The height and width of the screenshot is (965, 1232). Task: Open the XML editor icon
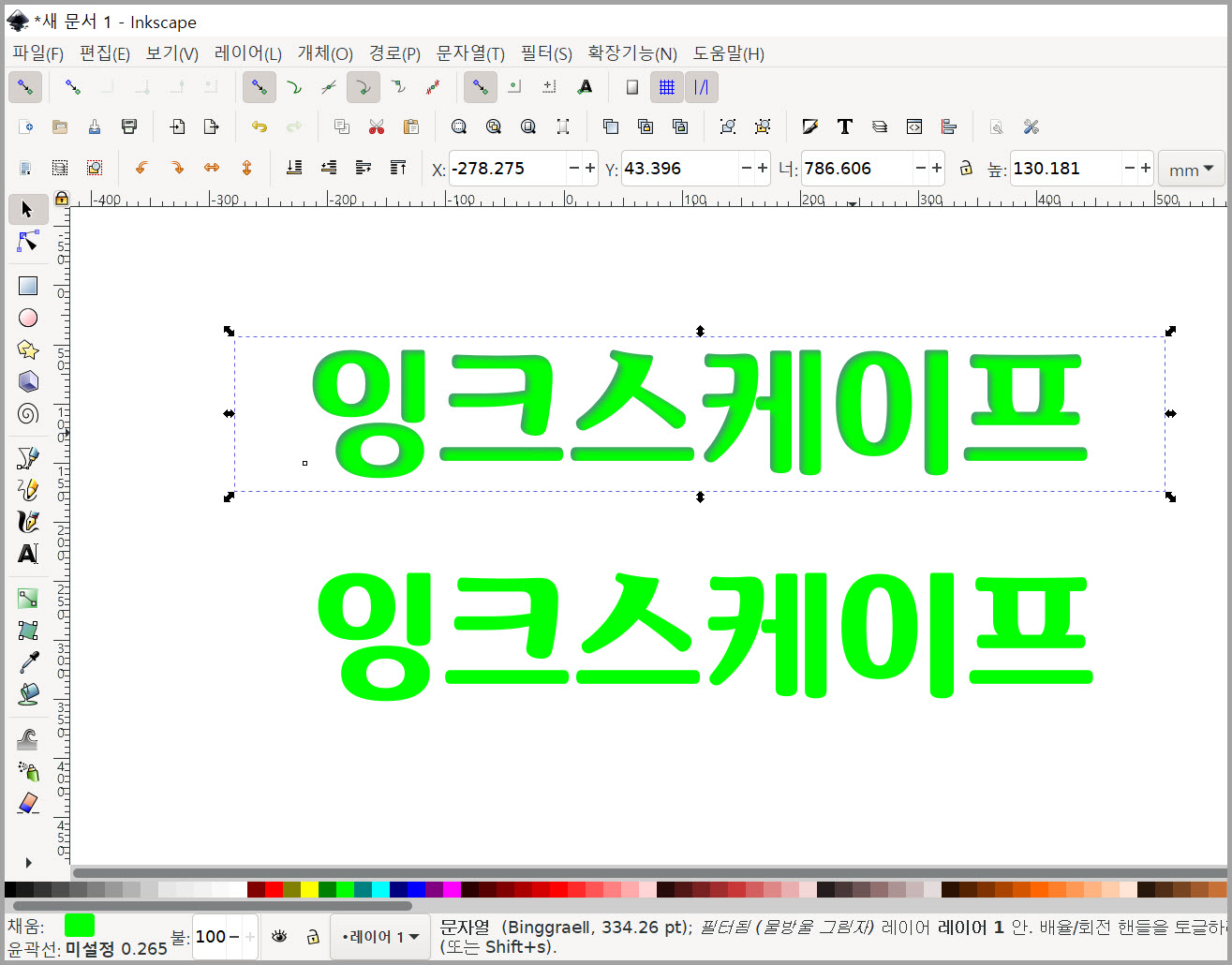[x=914, y=126]
